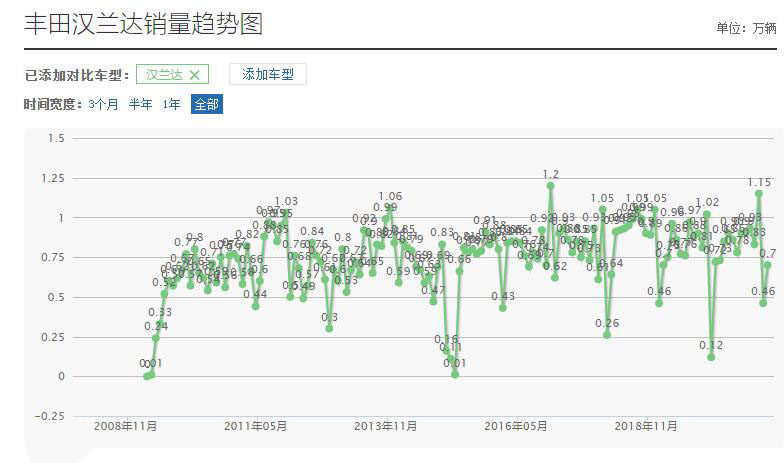Click the 丰田汉兰达销量趋势图 chart title
Image resolution: width=784 pixels, height=463 pixels.
coord(143,24)
